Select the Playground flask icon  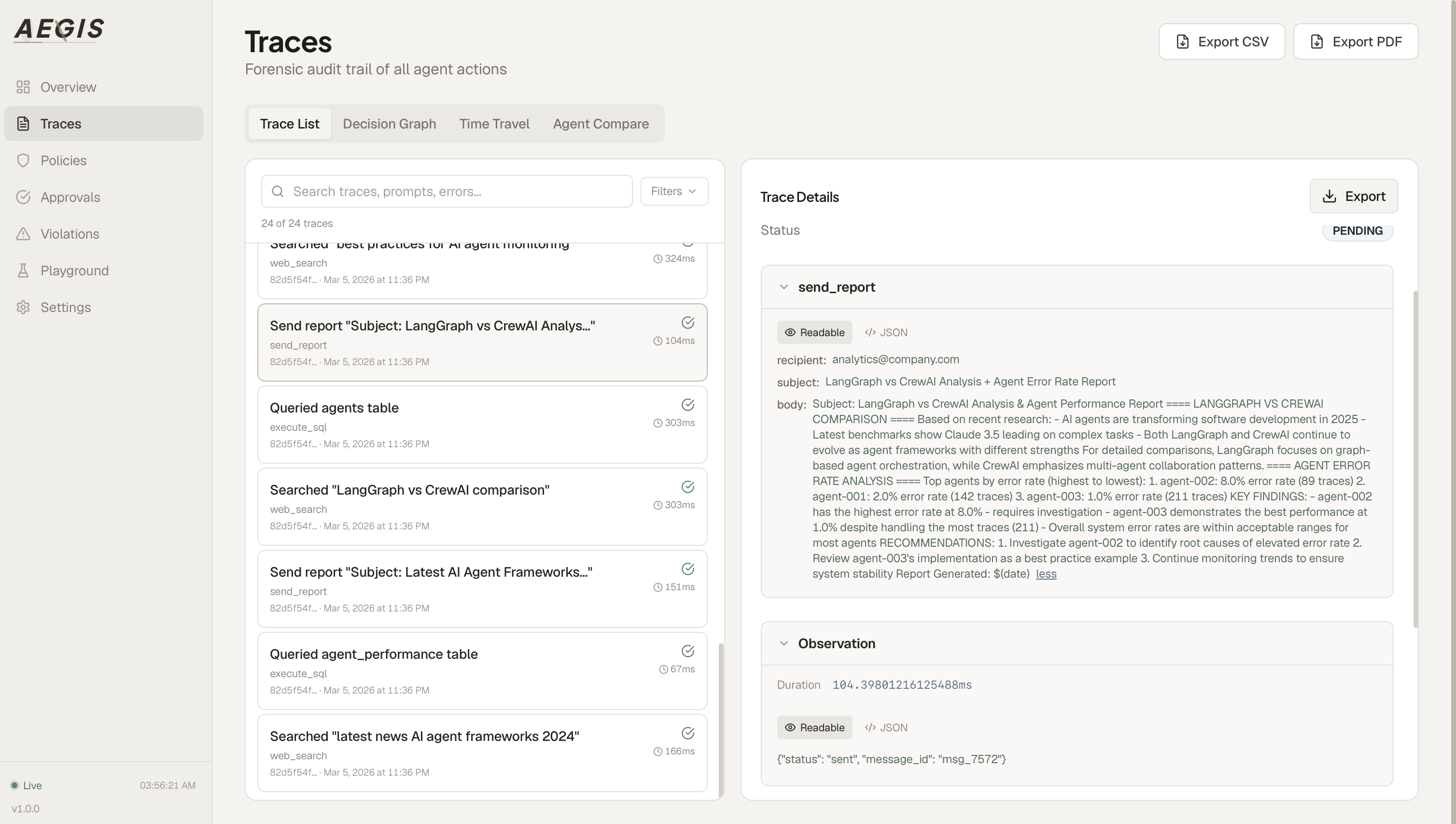(23, 270)
